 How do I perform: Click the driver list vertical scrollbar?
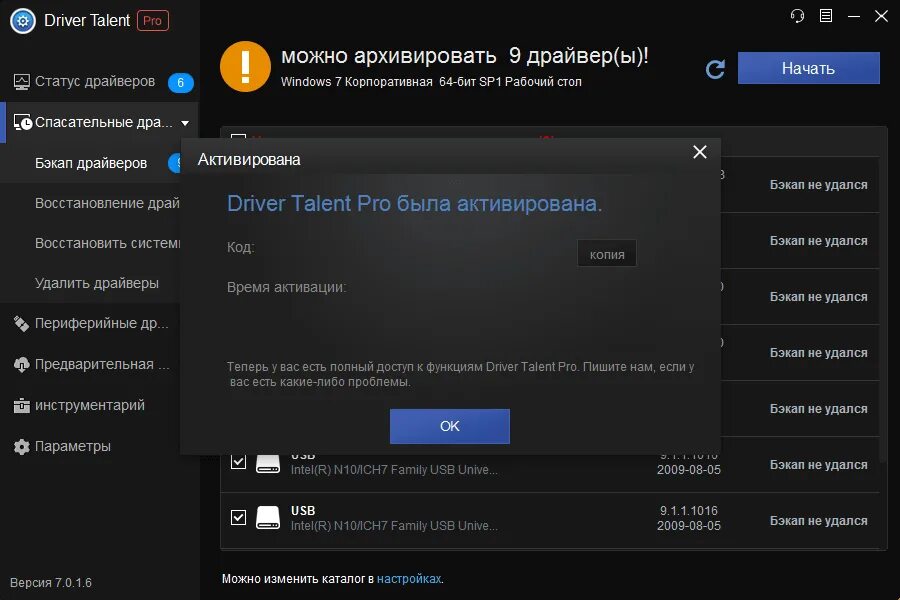pyautogui.click(x=883, y=310)
